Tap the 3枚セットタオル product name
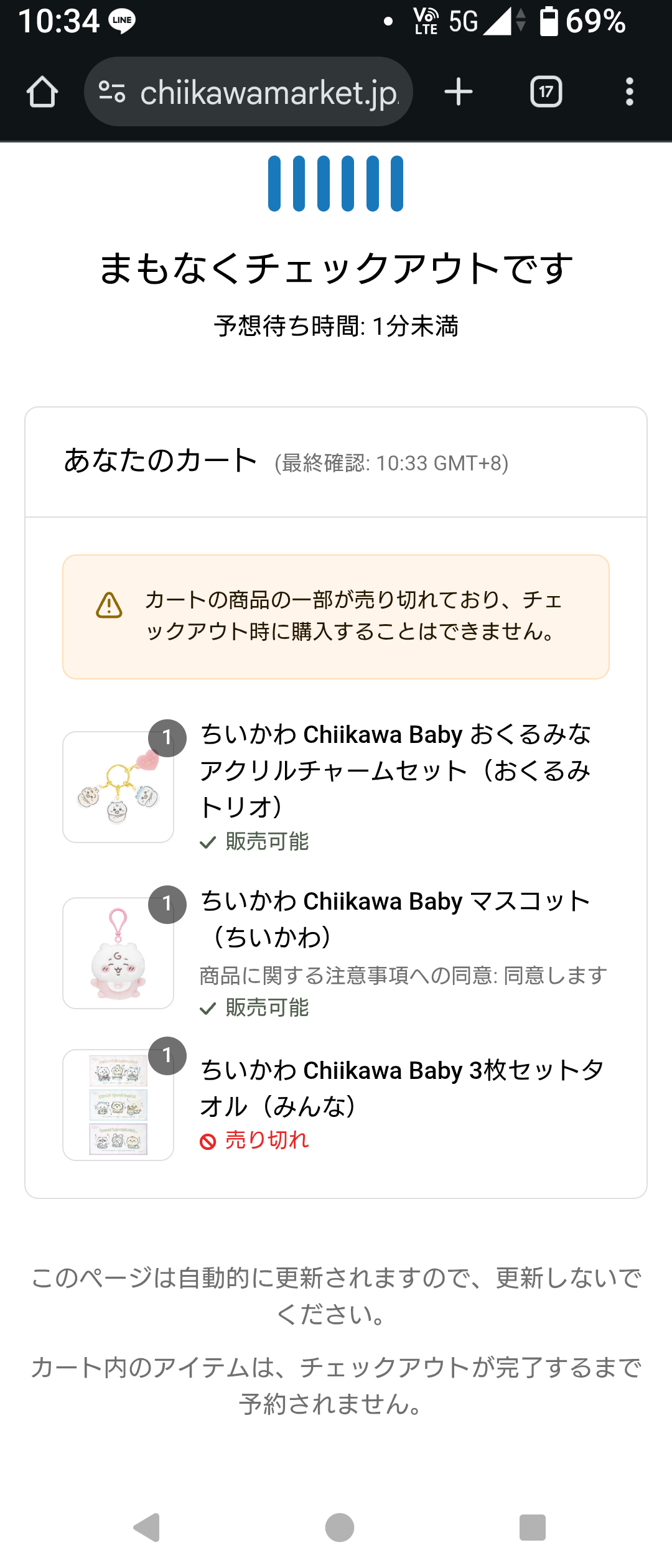 (401, 1088)
